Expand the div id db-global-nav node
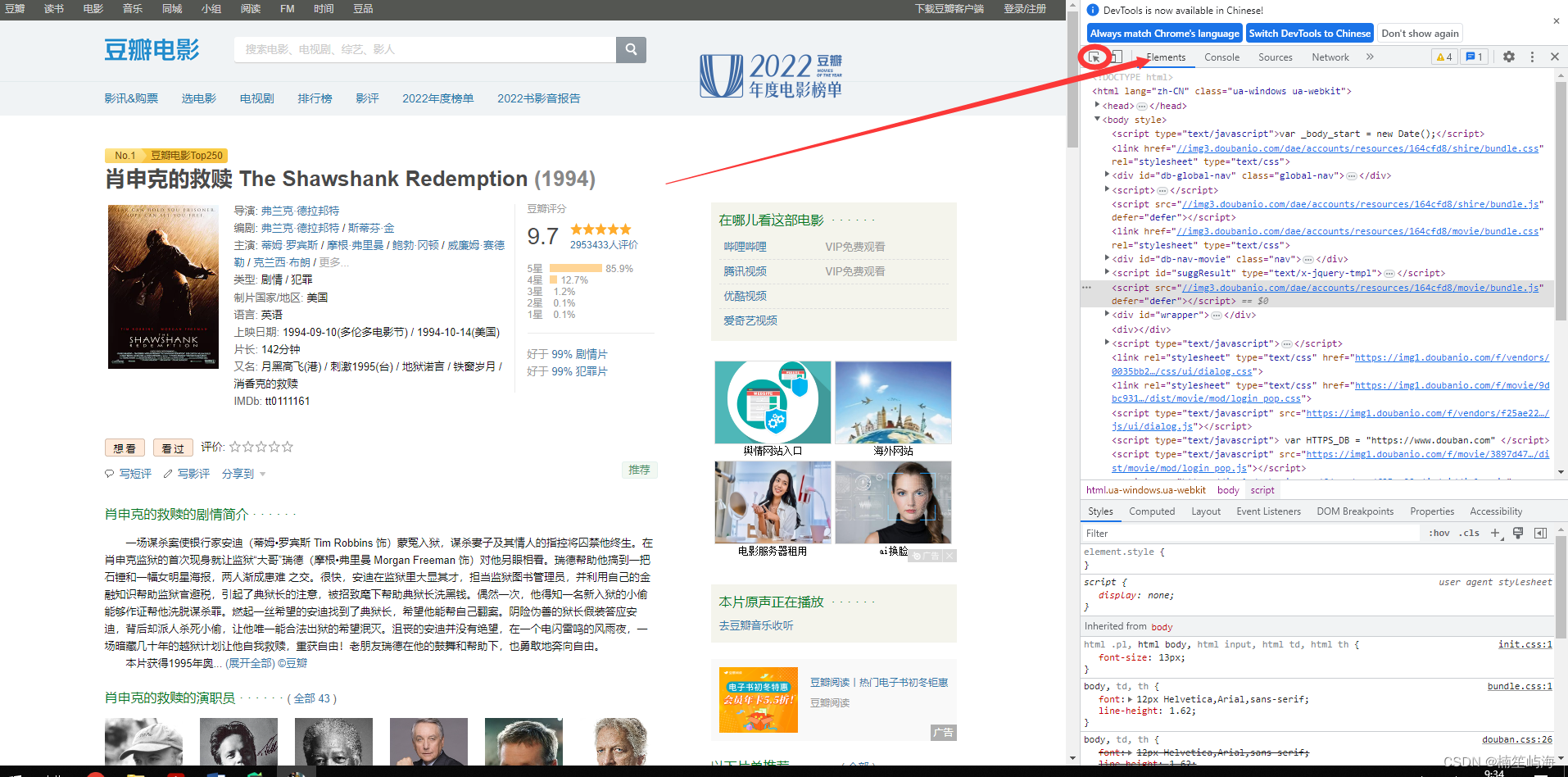This screenshot has width=1568, height=777. 1107,175
